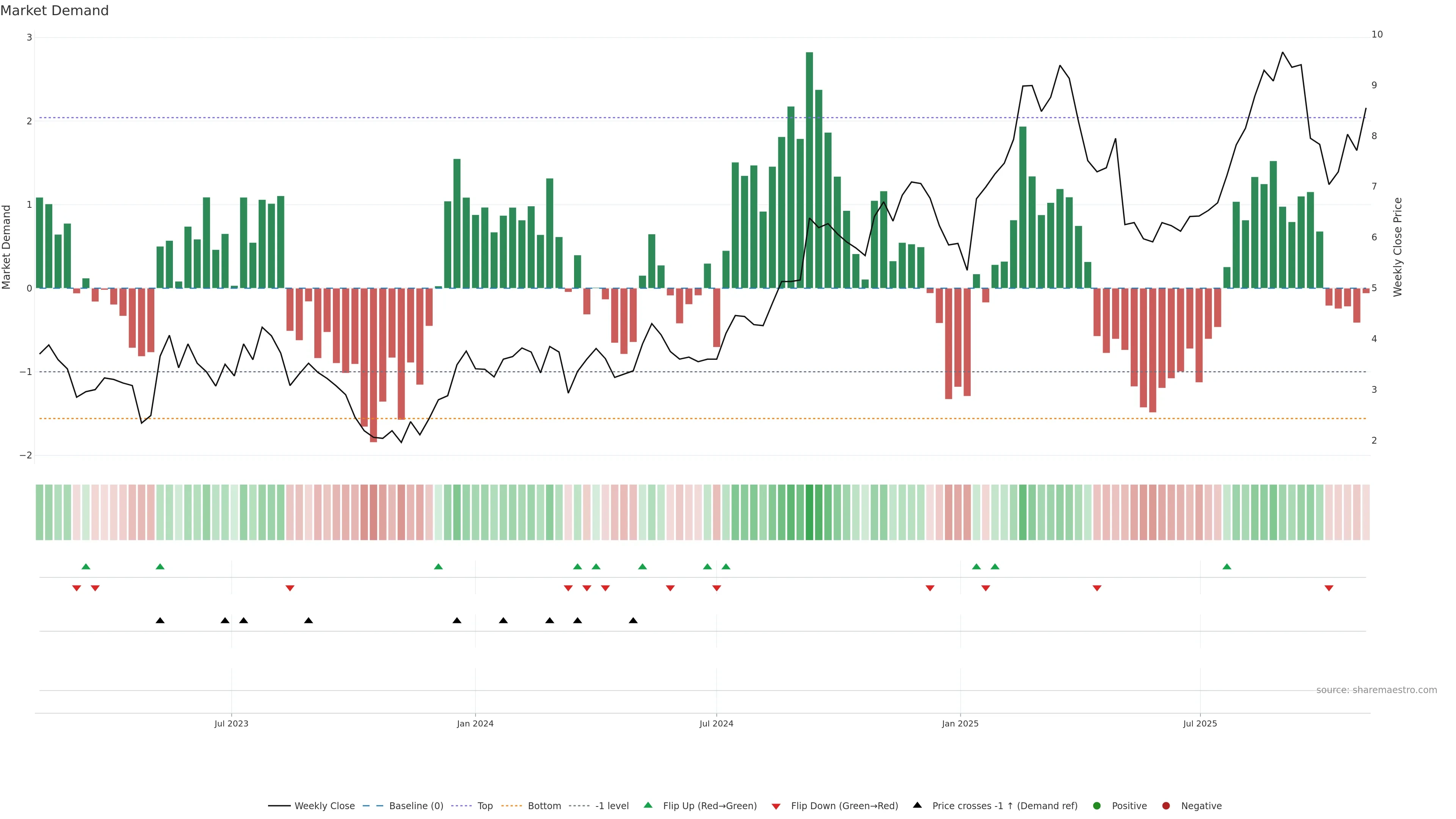Click the Jul 2023 x-axis label
This screenshot has height=819, width=1456.
(x=231, y=723)
